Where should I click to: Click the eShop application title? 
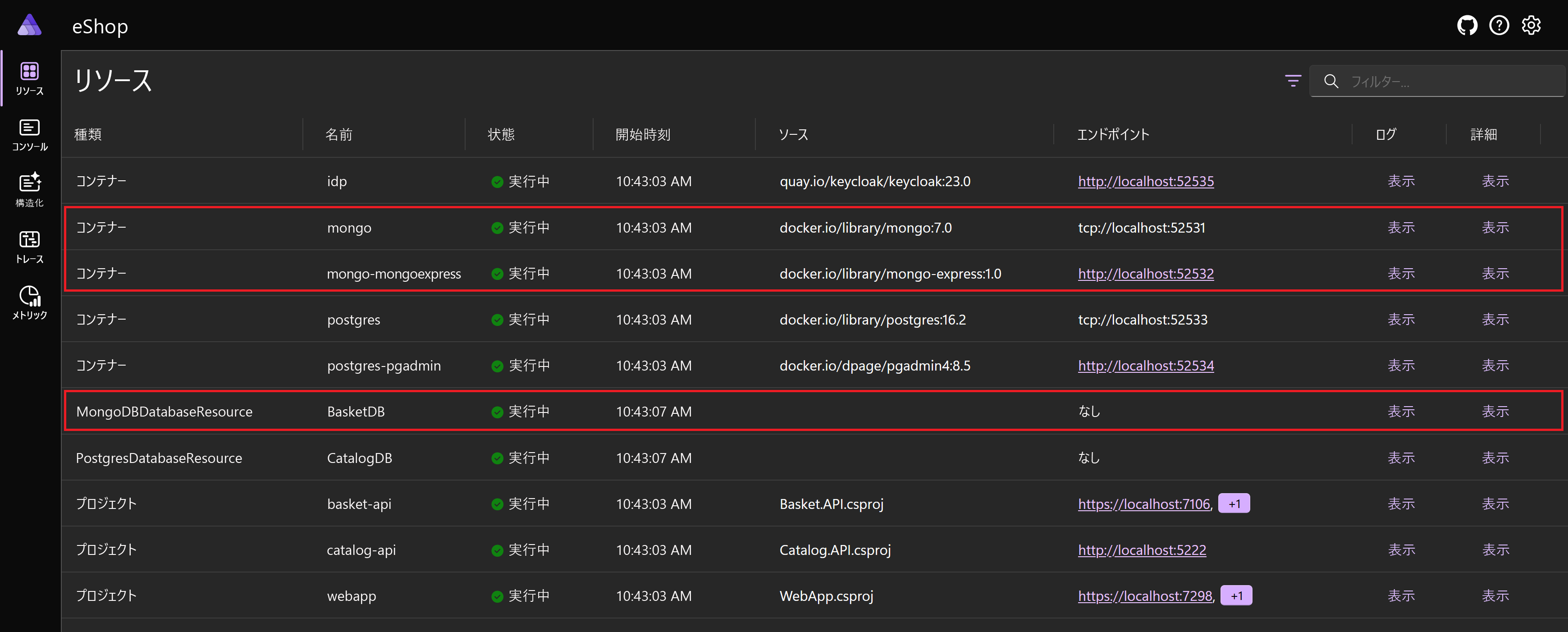pyautogui.click(x=100, y=26)
